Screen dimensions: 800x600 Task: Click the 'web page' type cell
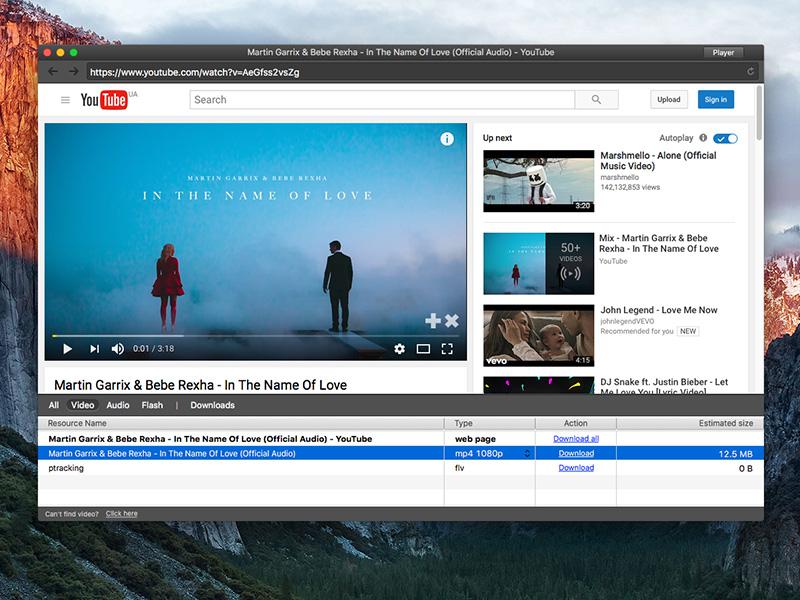pyautogui.click(x=475, y=439)
